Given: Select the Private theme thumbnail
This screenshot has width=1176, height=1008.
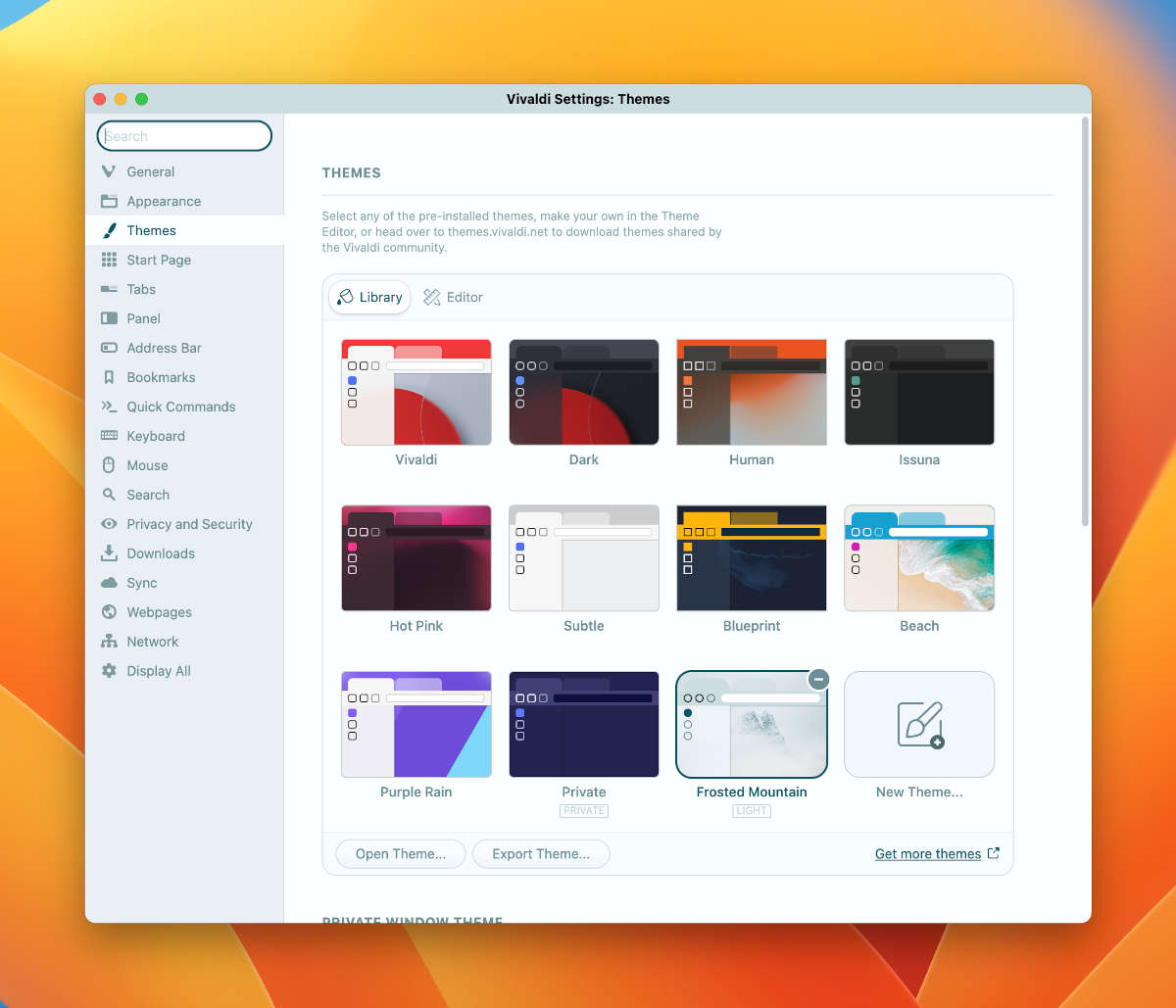Looking at the screenshot, I should (584, 724).
